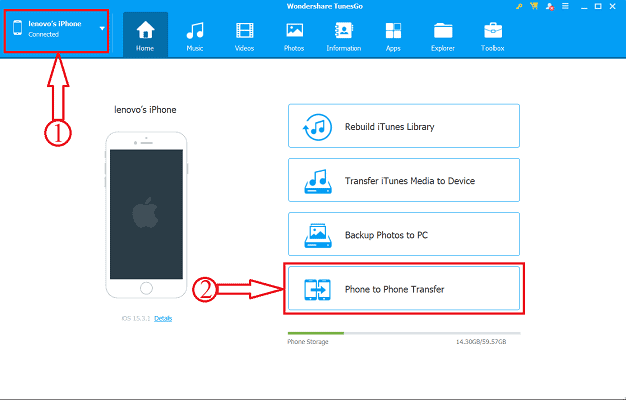Open the Information tab
Image resolution: width=626 pixels, height=400 pixels.
344,35
